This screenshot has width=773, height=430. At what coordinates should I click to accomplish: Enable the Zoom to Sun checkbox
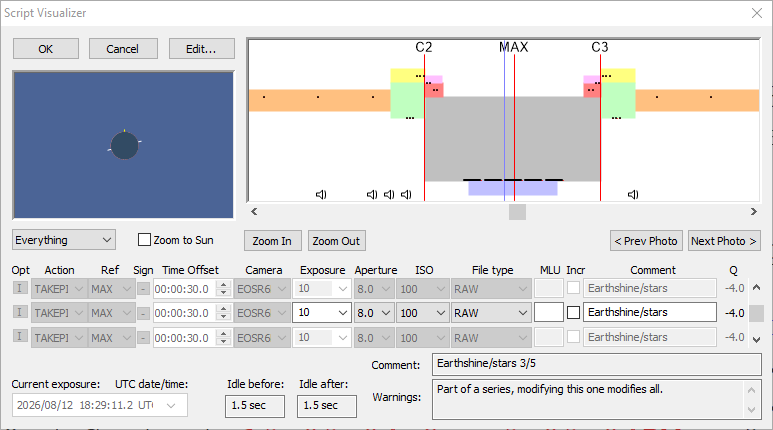tap(145, 240)
